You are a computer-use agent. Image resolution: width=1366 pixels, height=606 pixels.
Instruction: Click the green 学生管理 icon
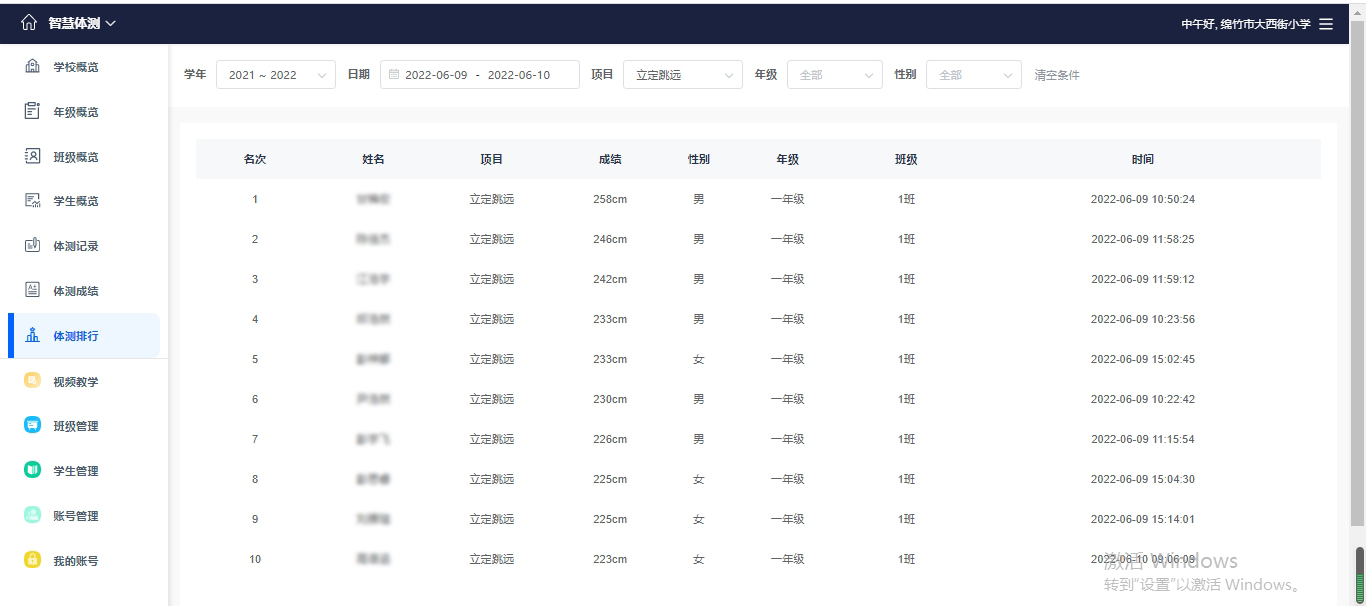coord(32,470)
